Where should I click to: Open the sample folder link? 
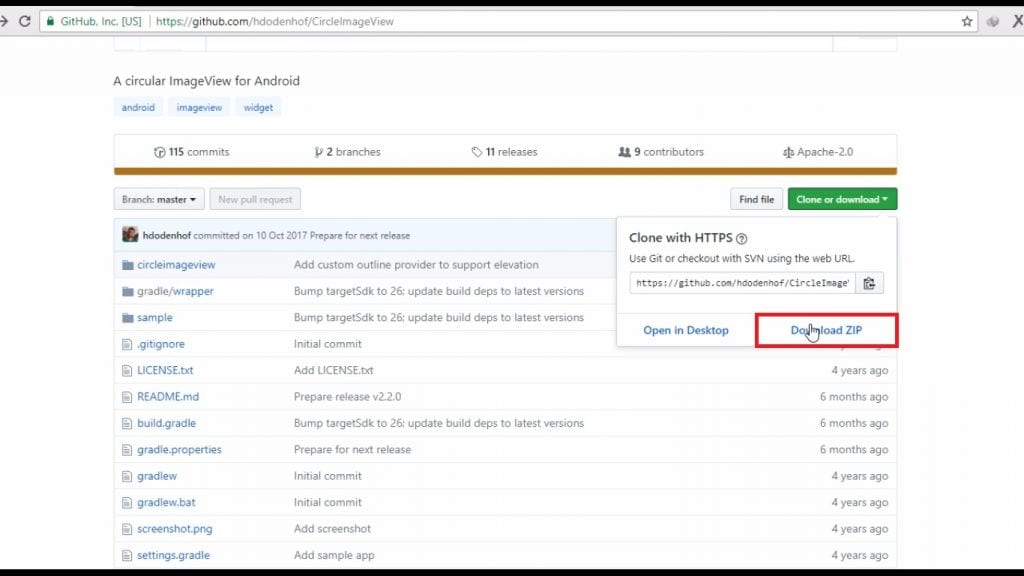[x=155, y=318]
